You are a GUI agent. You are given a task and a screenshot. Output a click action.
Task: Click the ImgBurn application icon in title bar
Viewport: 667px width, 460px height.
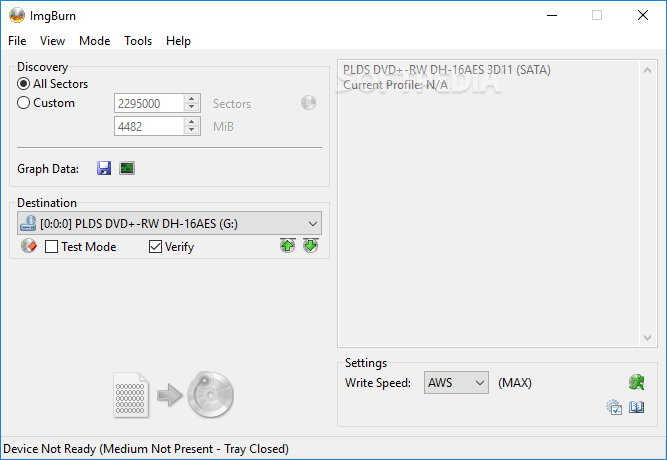17,15
